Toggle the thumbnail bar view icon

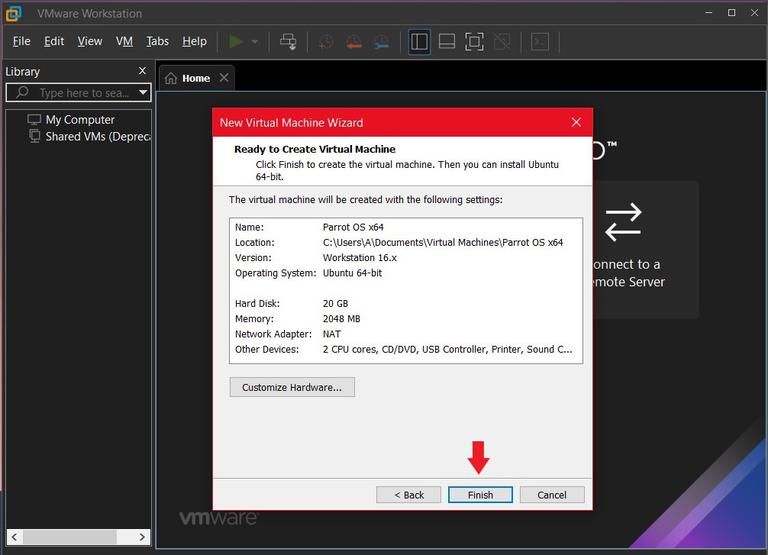(x=447, y=42)
